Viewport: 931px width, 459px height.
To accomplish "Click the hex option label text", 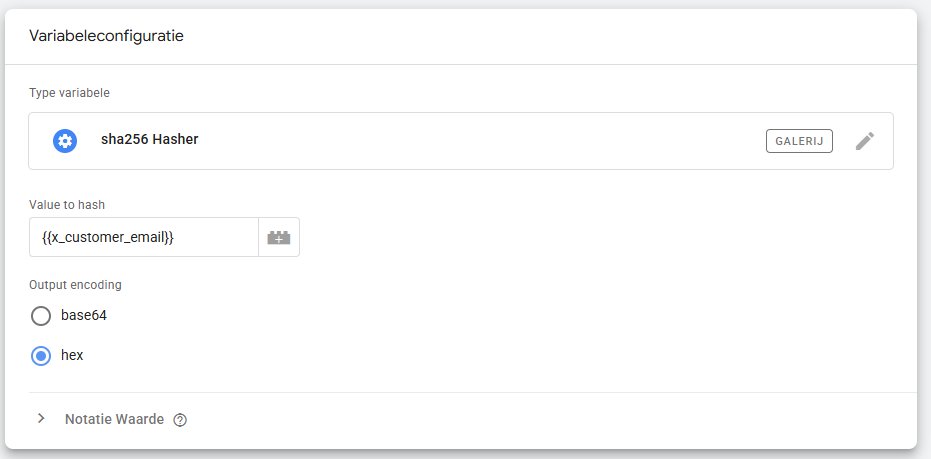I will click(72, 355).
